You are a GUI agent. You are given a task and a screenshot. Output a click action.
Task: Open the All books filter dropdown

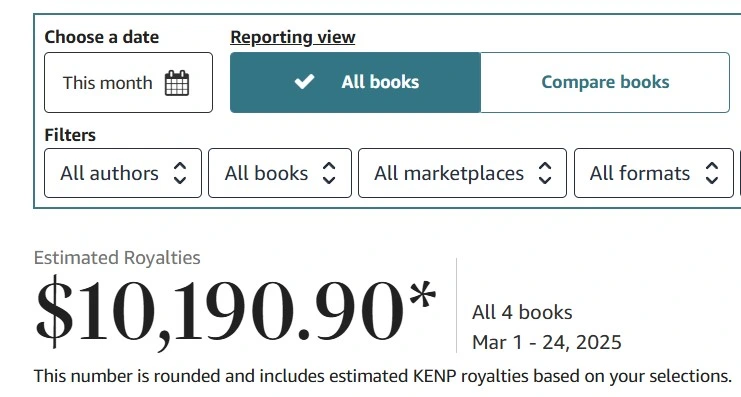pos(280,173)
